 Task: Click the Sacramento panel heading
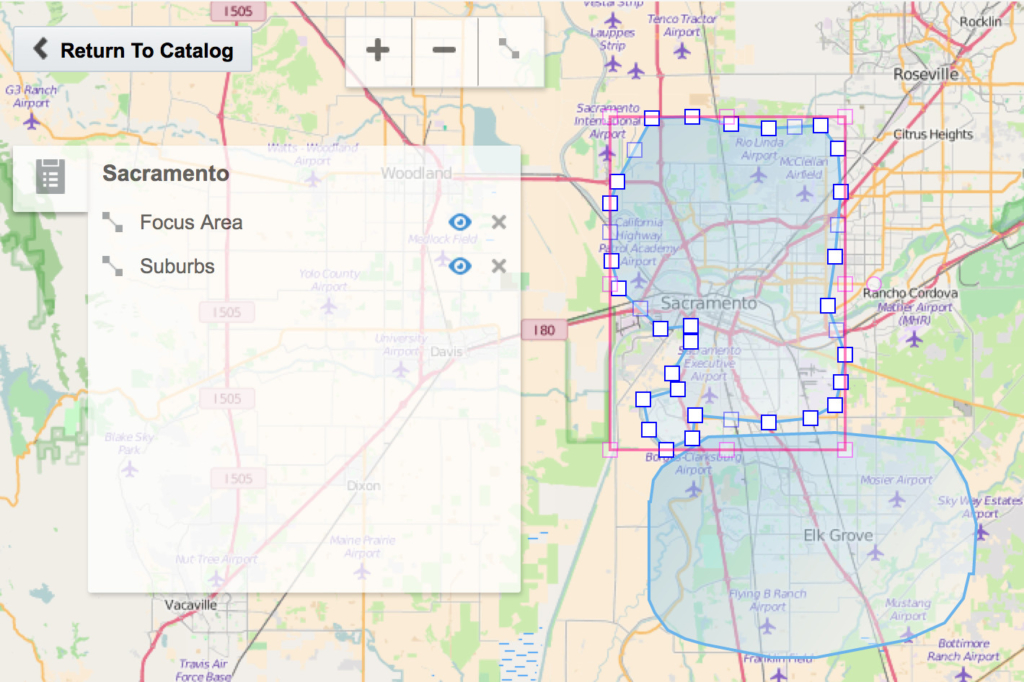click(166, 173)
